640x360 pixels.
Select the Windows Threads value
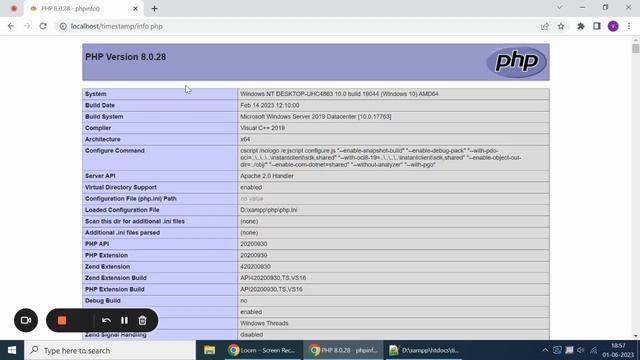264,323
